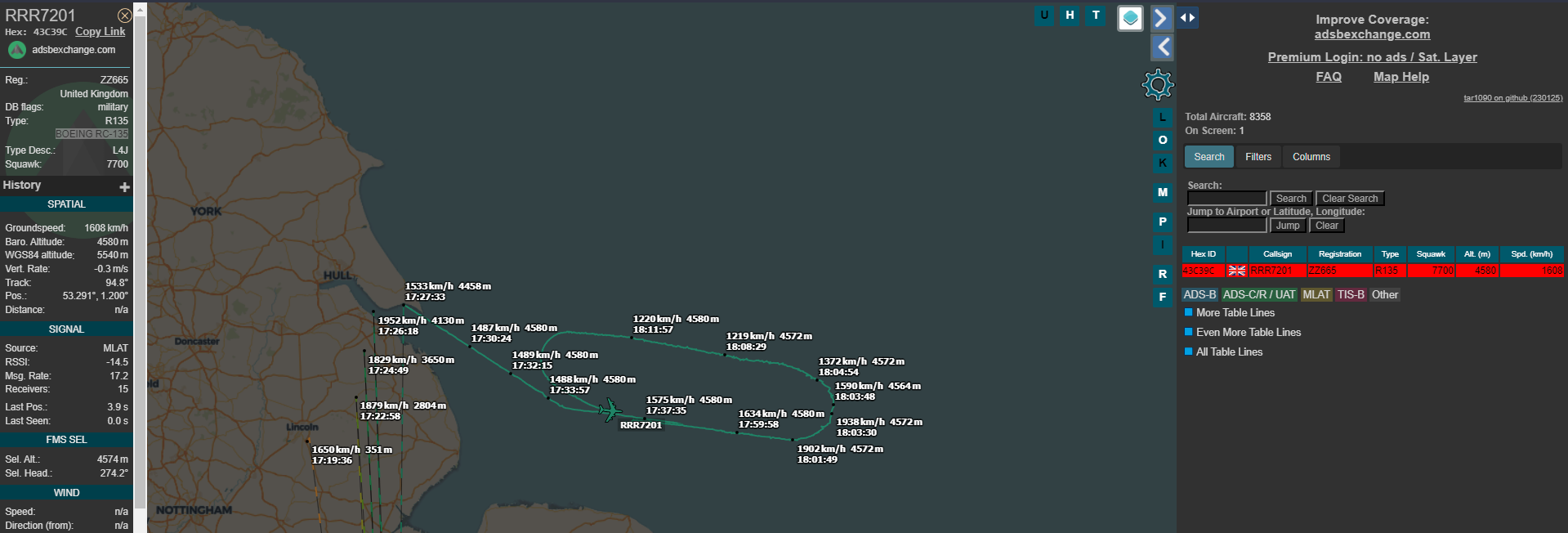This screenshot has height=533, width=1568.
Task: Click the Clear Search button
Action: click(x=1350, y=199)
